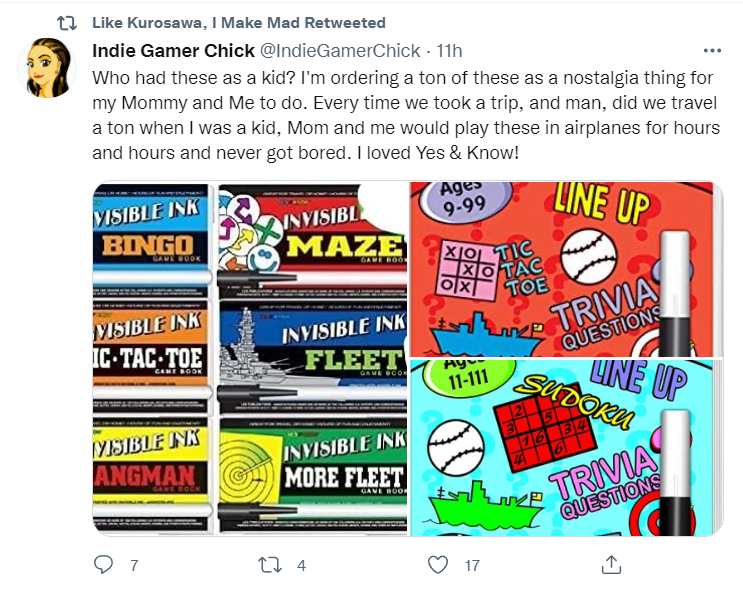The height and width of the screenshot is (598, 743).
Task: Open the three-dot more options menu
Action: [x=712, y=50]
